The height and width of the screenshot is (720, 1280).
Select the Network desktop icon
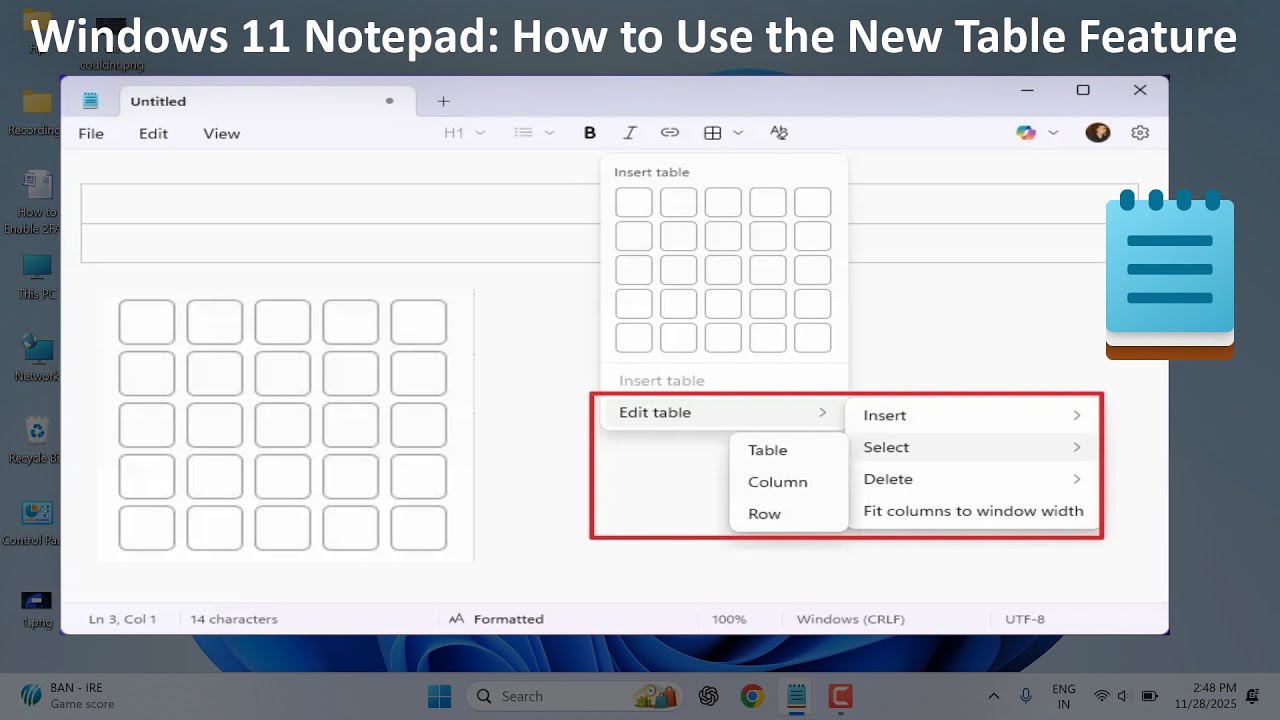point(37,358)
